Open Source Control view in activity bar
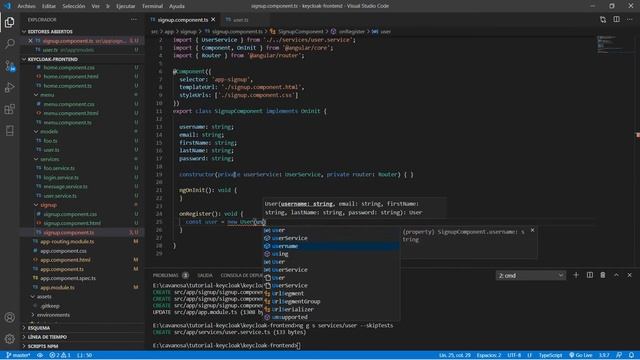The width and height of the screenshot is (640, 360). point(10,66)
